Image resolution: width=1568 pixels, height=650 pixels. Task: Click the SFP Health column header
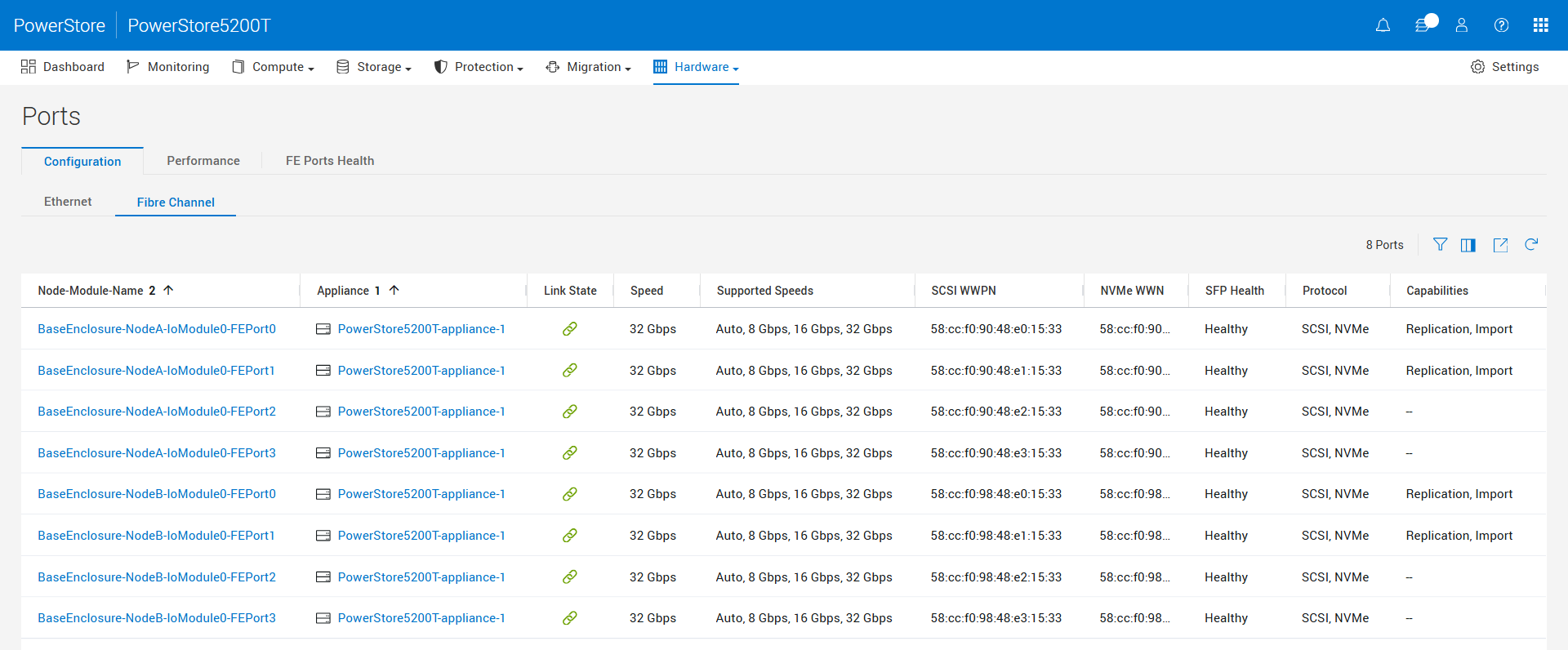pos(1235,291)
